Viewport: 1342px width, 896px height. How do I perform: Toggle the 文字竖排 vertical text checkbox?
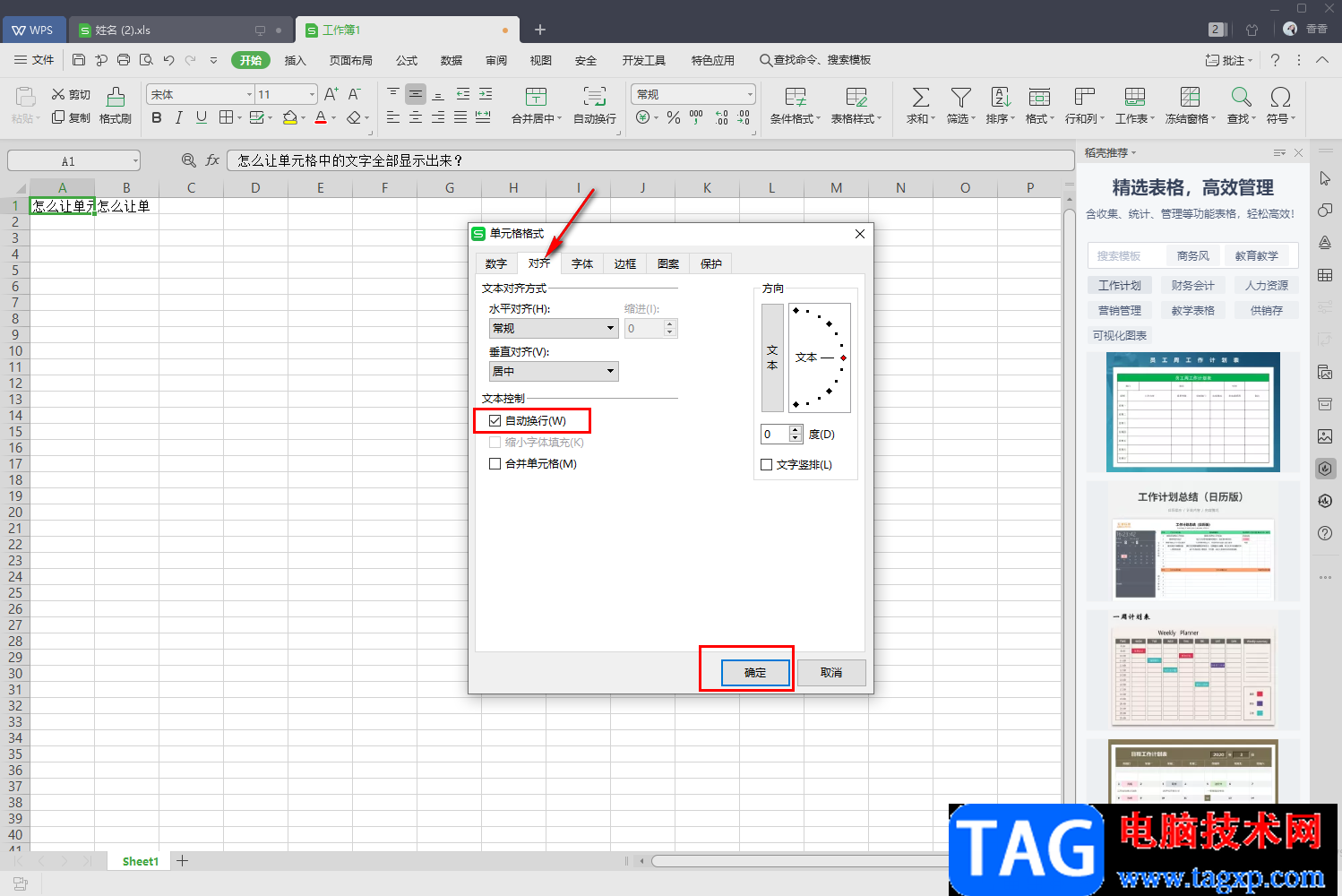point(766,464)
